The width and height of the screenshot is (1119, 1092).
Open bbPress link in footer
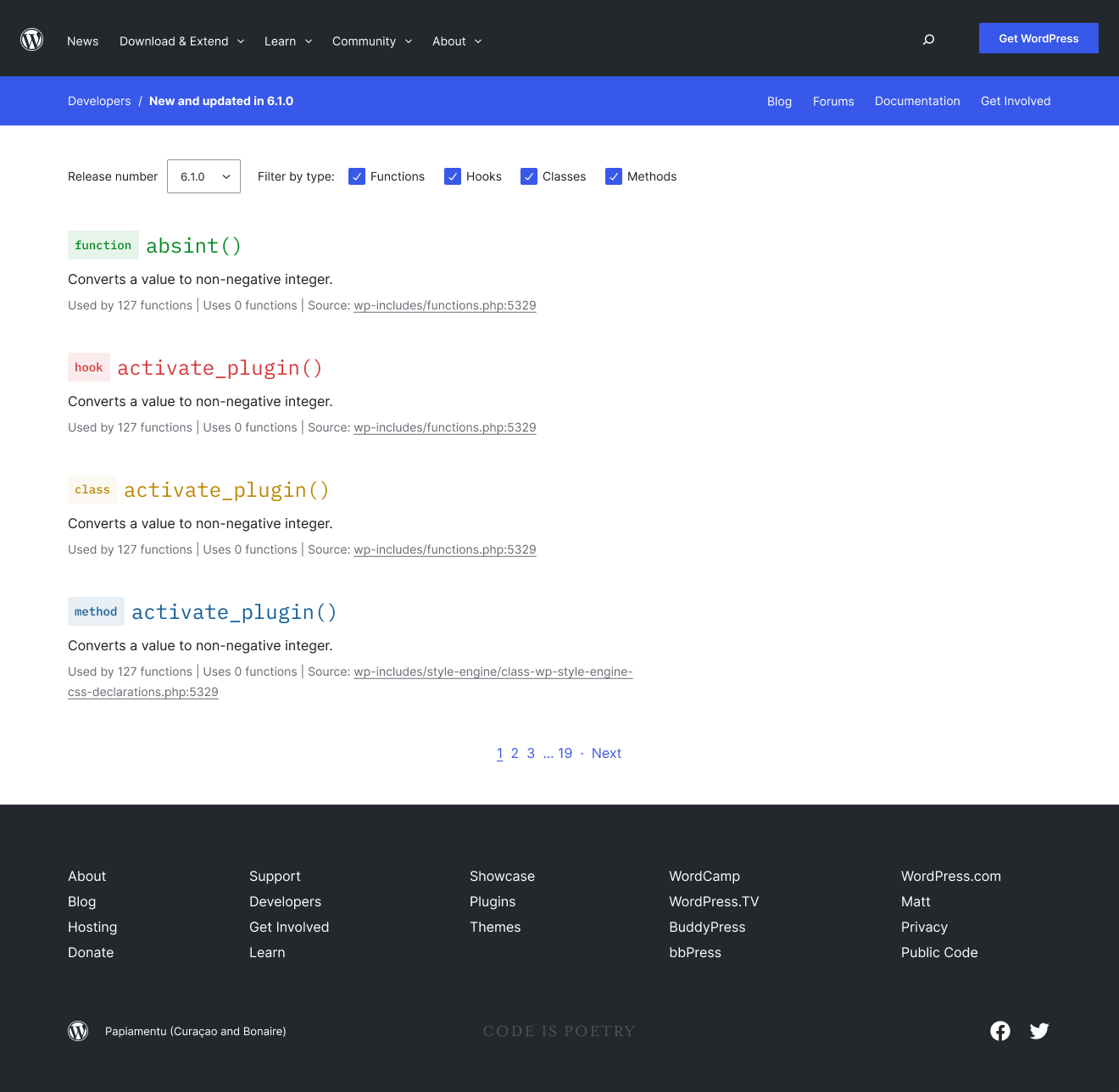tap(695, 952)
